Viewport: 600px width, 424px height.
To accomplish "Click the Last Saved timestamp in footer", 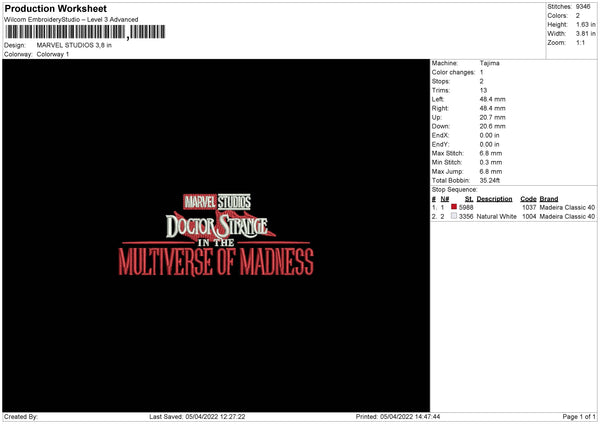I will 197,417.
